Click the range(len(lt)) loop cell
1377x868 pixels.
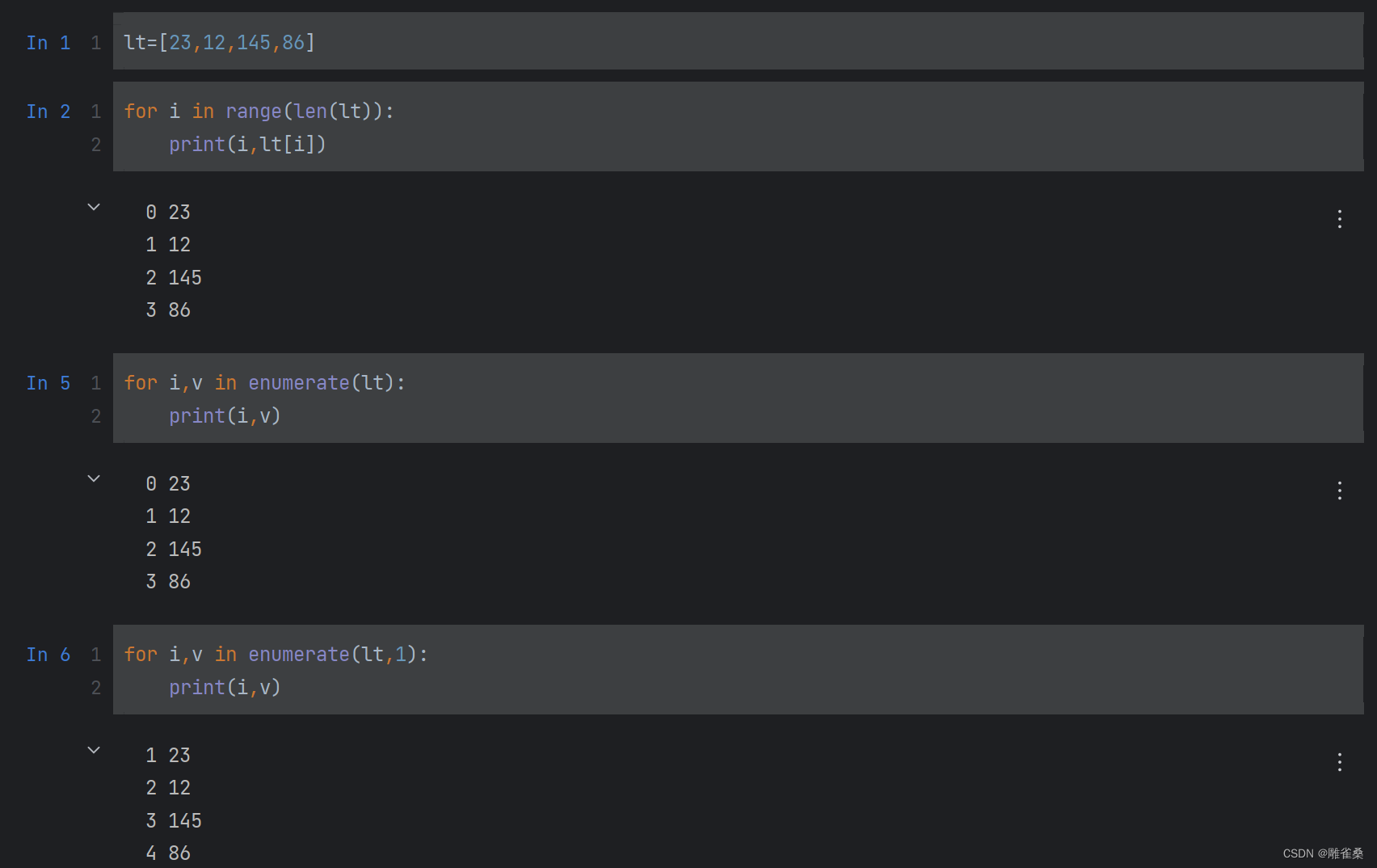click(259, 111)
